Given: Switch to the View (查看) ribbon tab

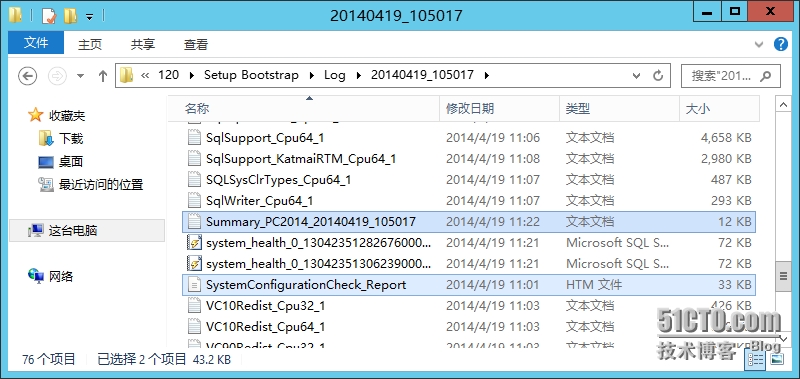Looking at the screenshot, I should pyautogui.click(x=196, y=45).
